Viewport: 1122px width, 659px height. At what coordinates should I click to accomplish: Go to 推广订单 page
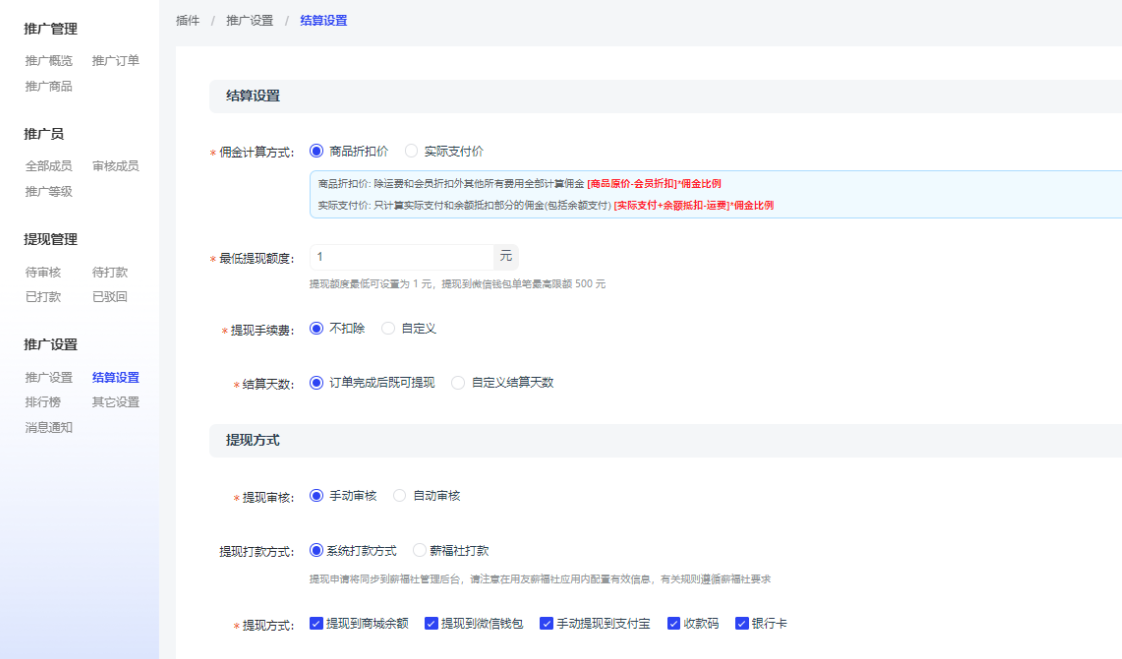tap(116, 61)
